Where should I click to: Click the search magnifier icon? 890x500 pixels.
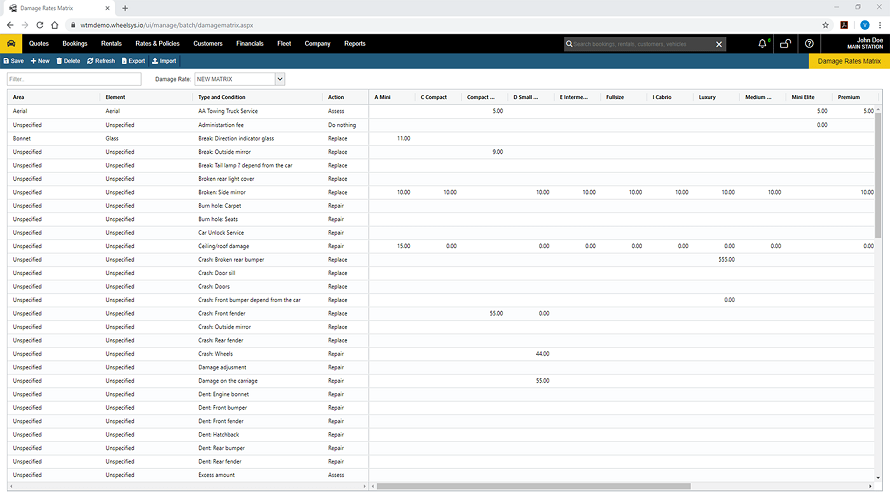[569, 44]
